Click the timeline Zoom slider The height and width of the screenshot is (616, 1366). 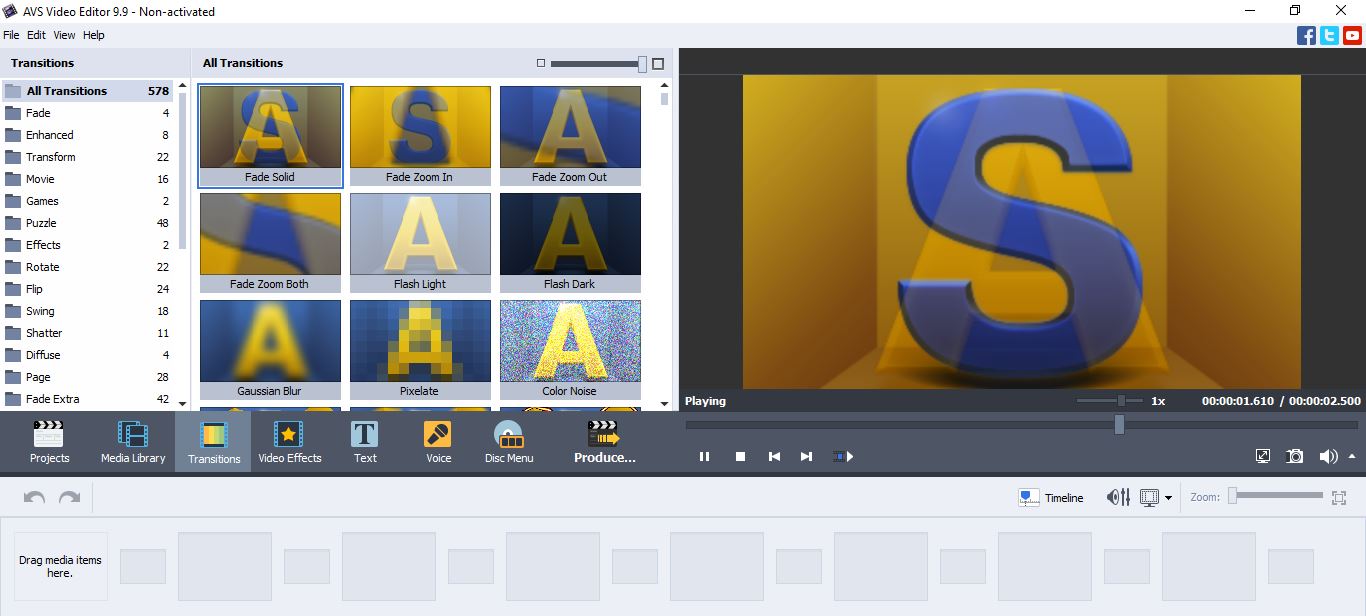pos(1276,495)
